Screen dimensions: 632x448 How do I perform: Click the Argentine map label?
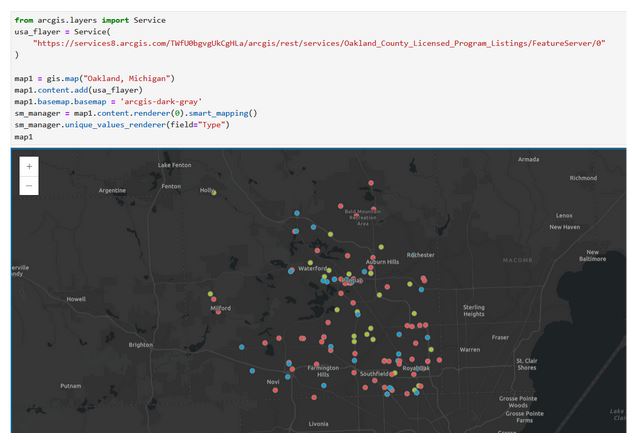112,190
